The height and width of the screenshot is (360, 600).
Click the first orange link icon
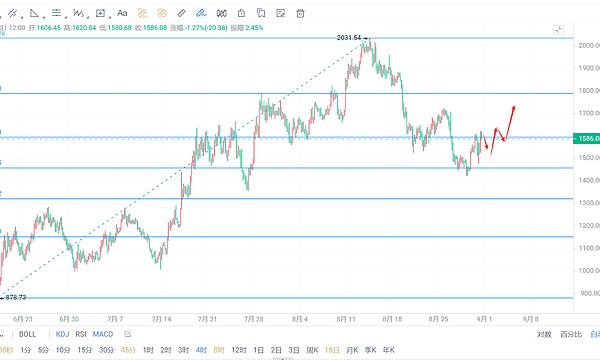(142, 13)
